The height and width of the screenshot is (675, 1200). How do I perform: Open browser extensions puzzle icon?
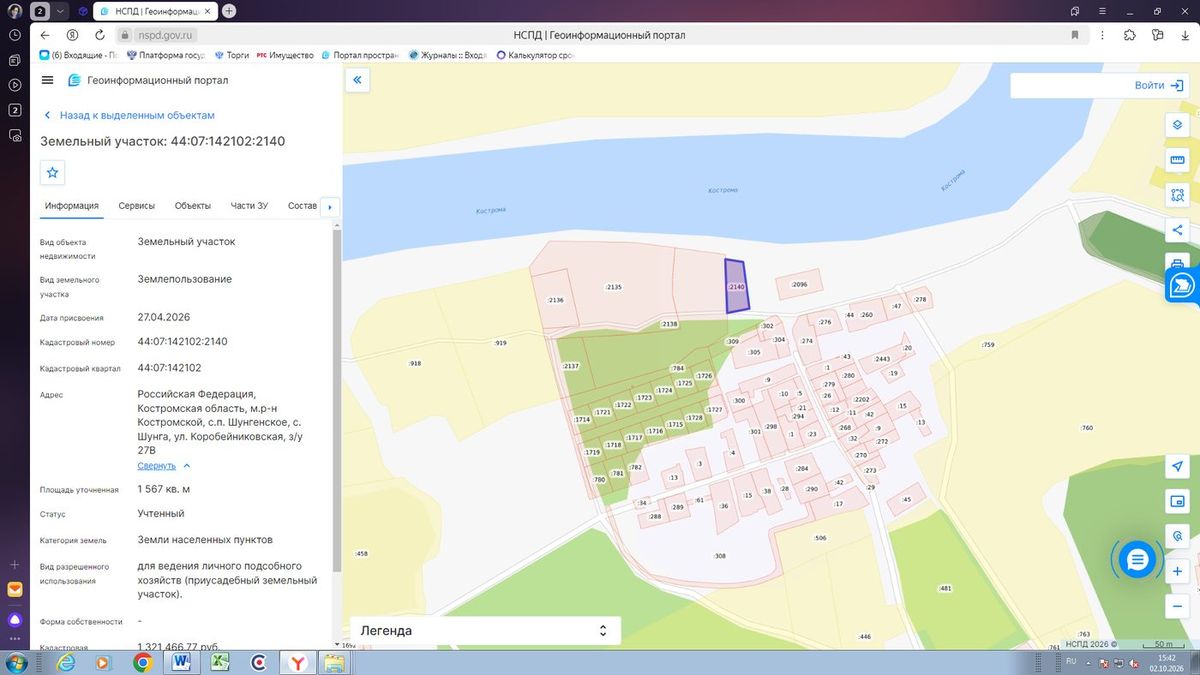coord(1130,35)
